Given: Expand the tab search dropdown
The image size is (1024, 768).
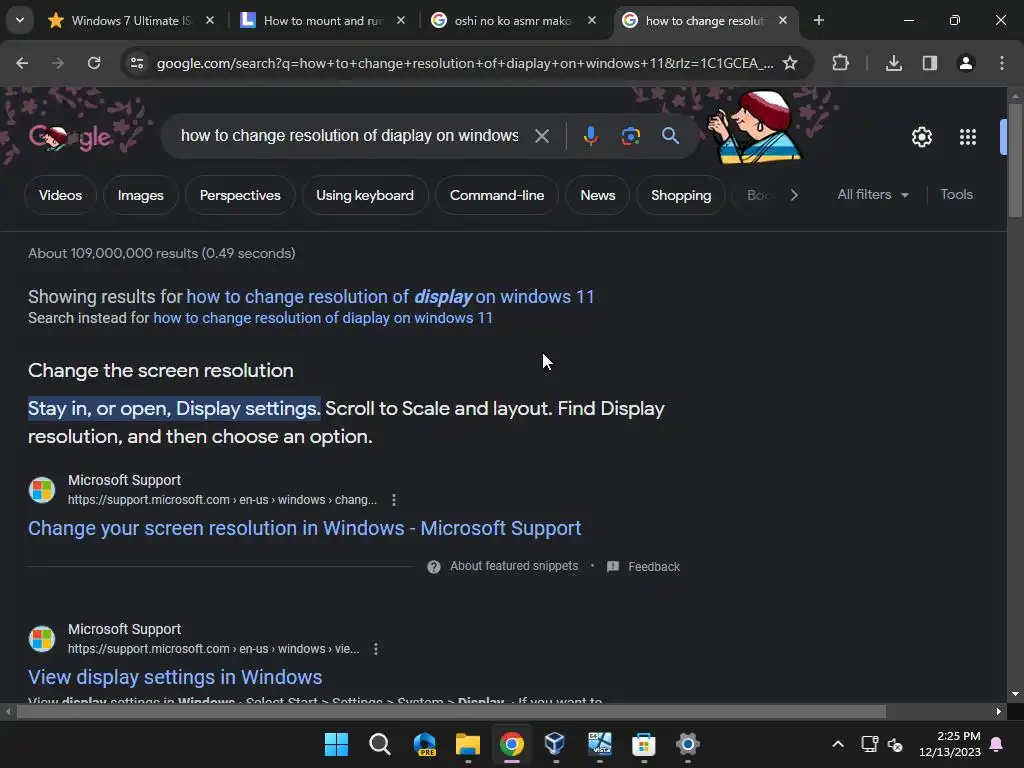Looking at the screenshot, I should (20, 20).
